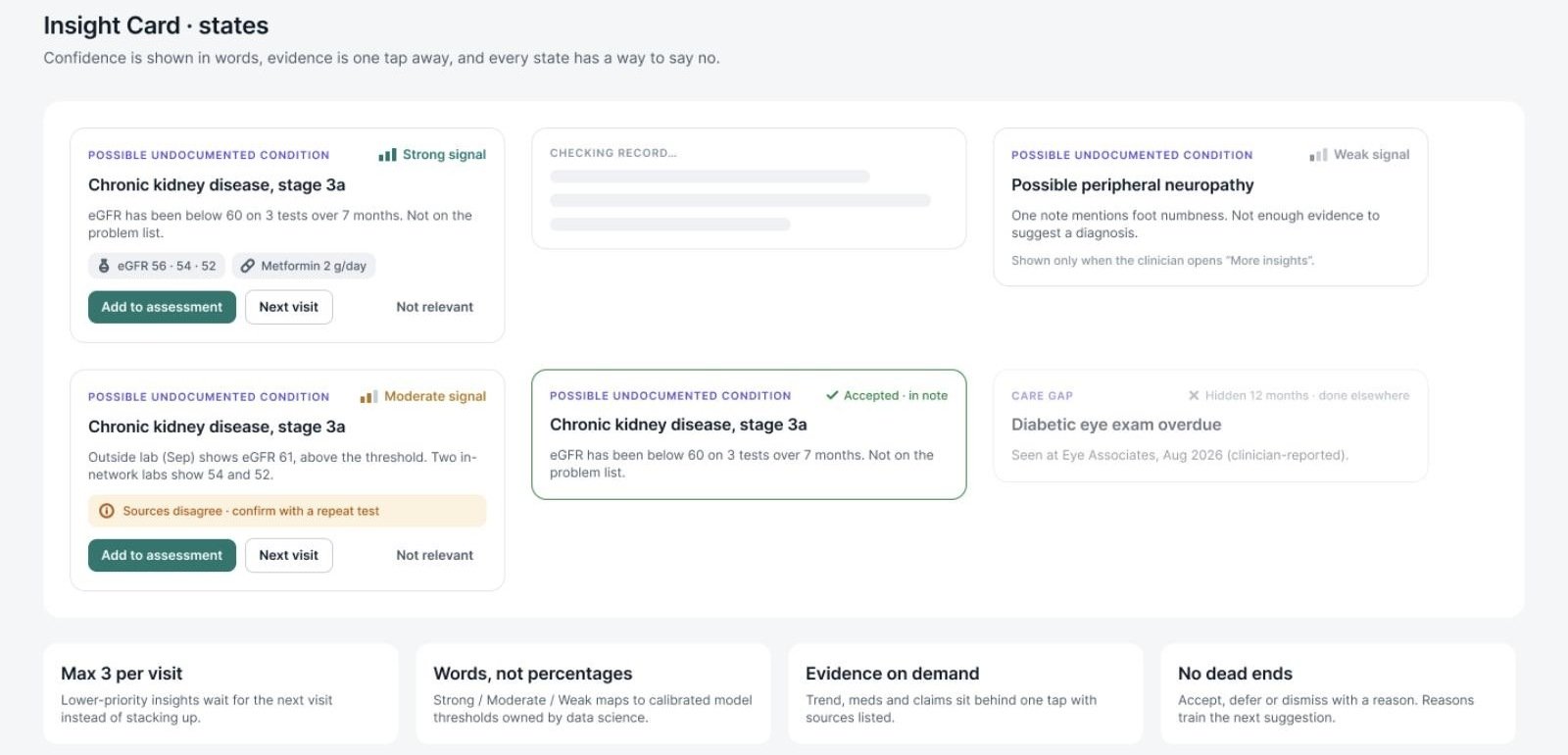The height and width of the screenshot is (755, 1568).
Task: Click the icon in the Metformin chip
Action: [x=248, y=266]
